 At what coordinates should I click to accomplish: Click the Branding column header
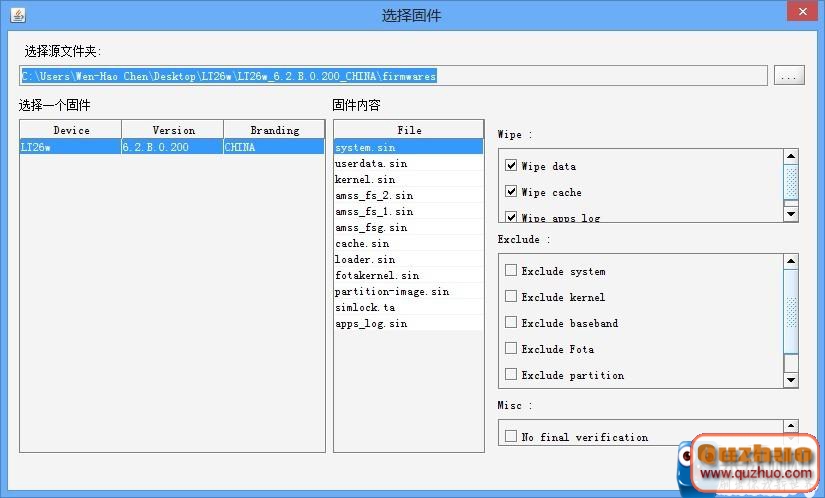(x=274, y=130)
